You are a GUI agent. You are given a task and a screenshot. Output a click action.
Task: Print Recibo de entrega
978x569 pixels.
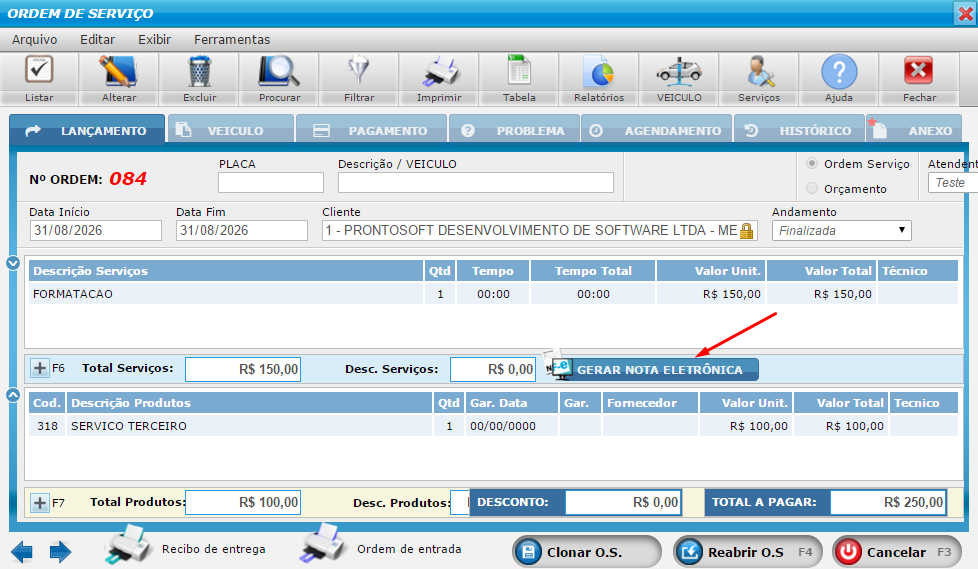(185, 545)
